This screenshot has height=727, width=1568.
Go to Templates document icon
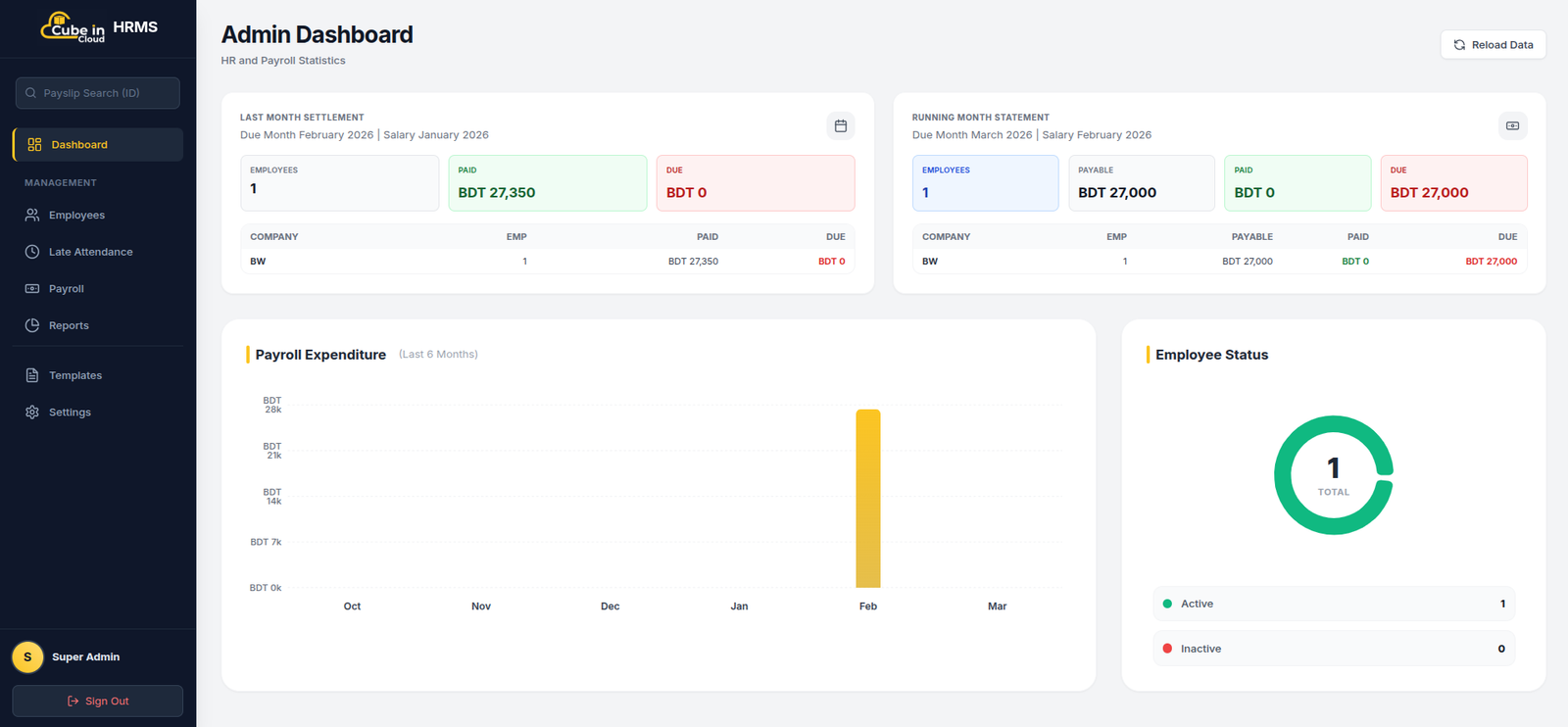tap(32, 375)
